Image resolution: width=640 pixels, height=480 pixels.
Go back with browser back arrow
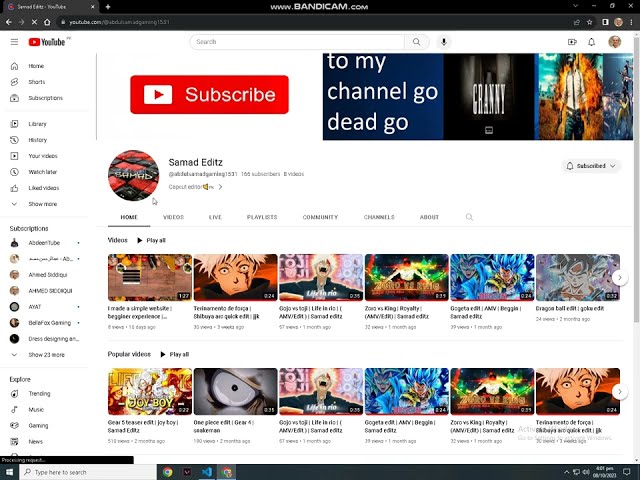(x=9, y=22)
